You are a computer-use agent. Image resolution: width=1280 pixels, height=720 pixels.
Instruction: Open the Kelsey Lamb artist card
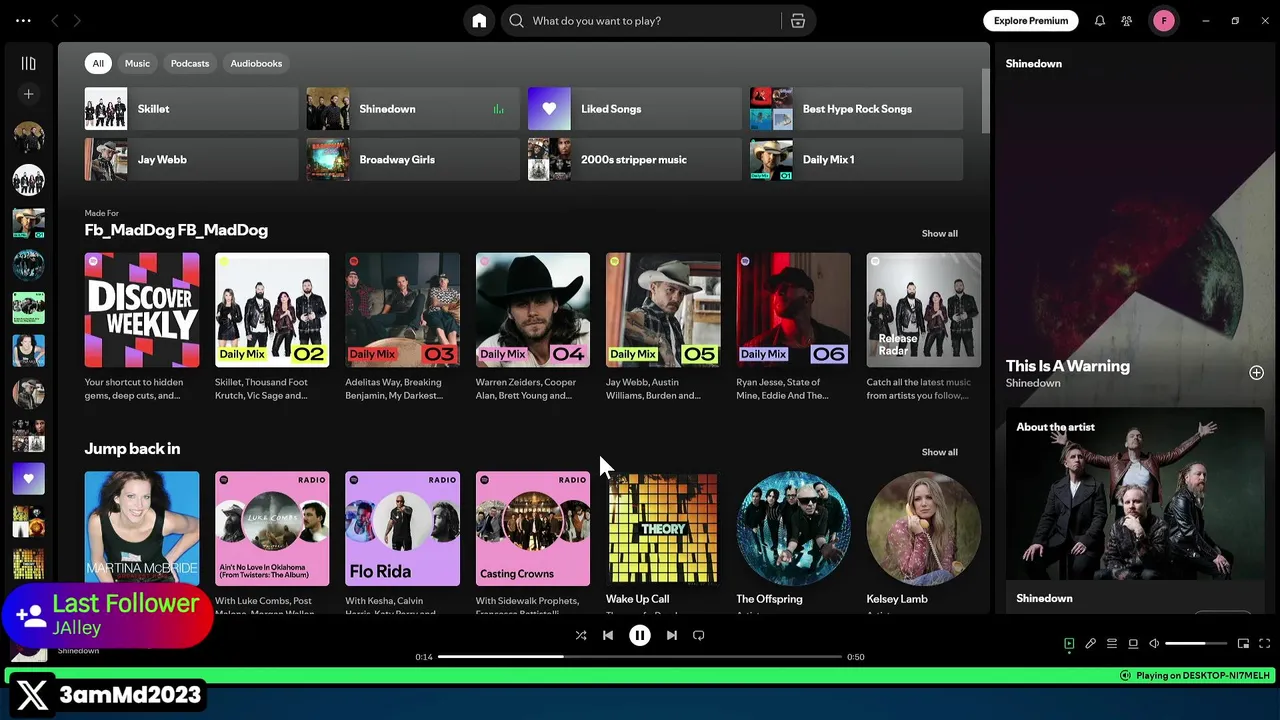click(x=924, y=542)
